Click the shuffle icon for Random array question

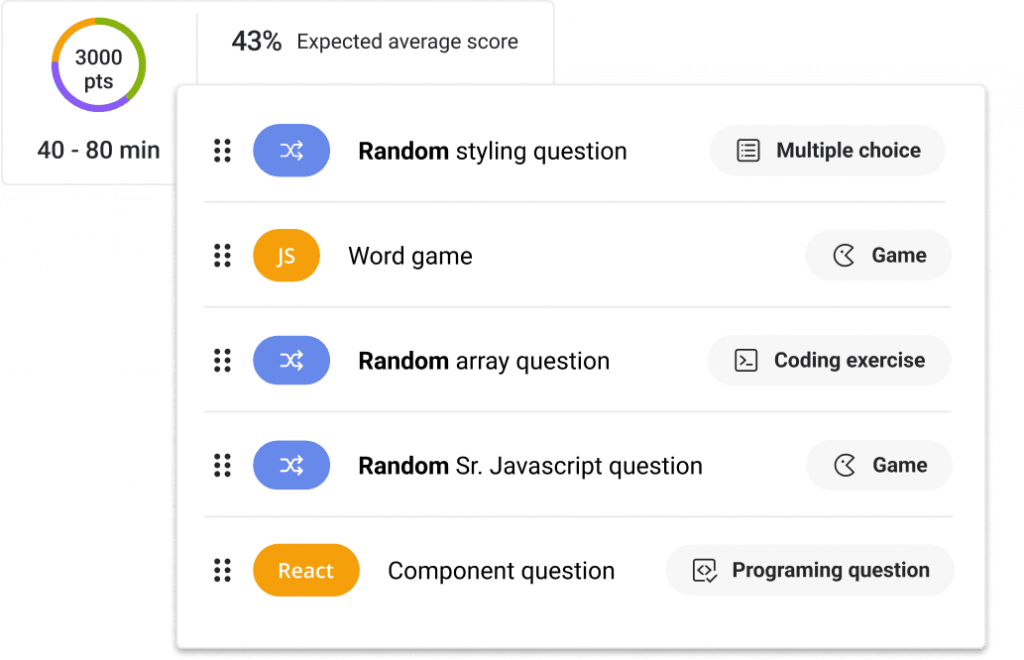[291, 361]
